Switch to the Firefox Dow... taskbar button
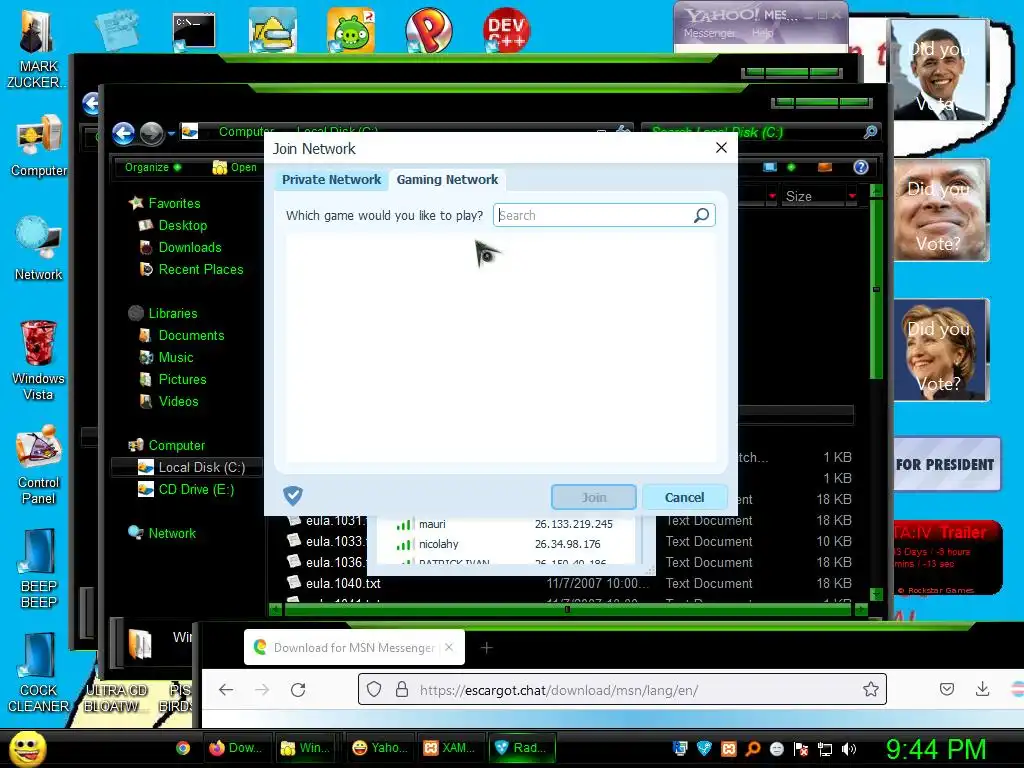 pyautogui.click(x=236, y=748)
